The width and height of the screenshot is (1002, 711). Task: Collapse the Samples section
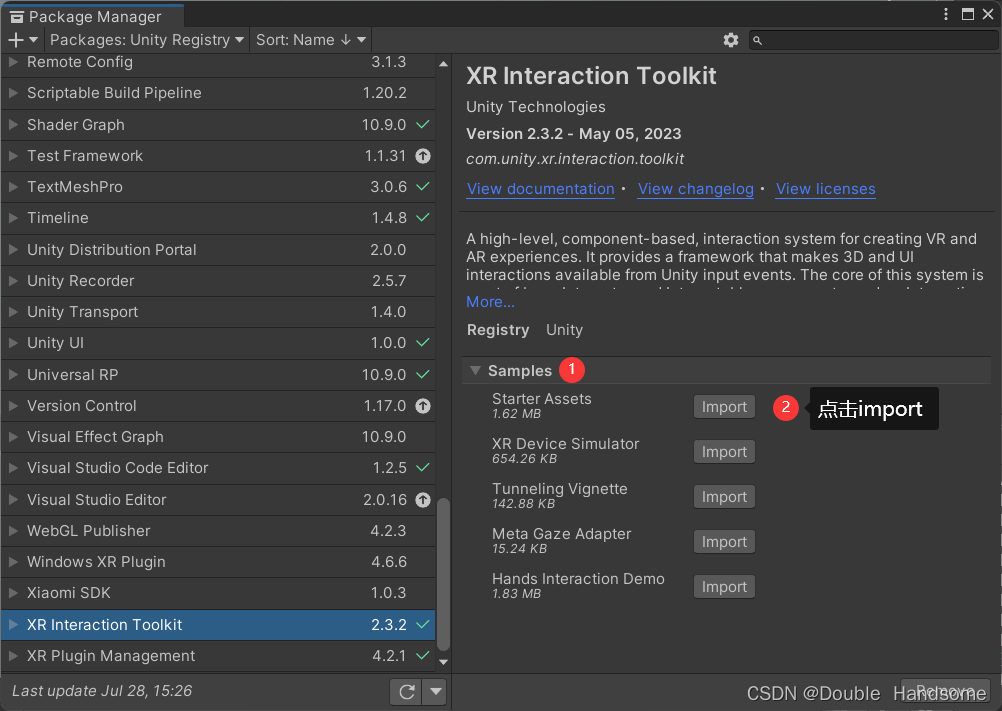pos(476,371)
